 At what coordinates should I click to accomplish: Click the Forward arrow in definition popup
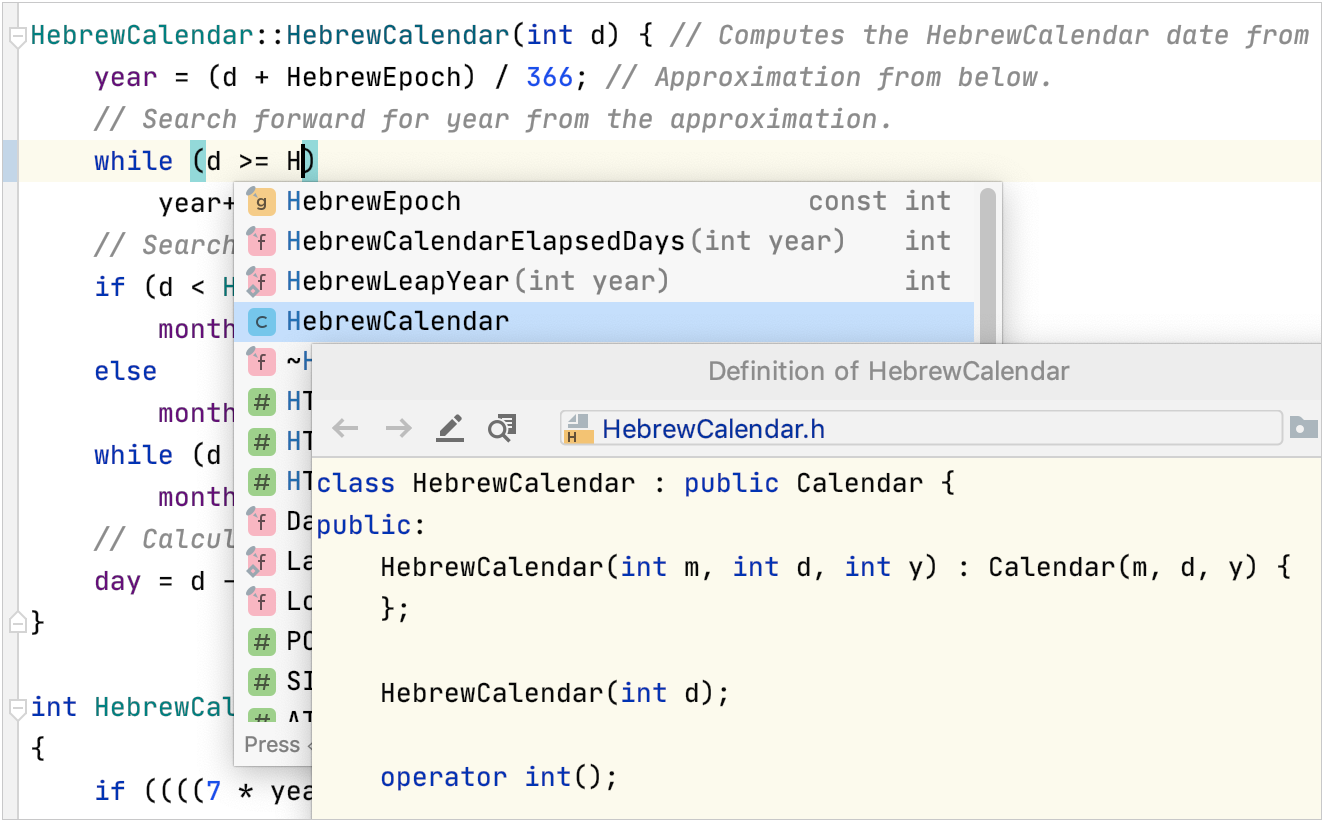pyautogui.click(x=398, y=429)
